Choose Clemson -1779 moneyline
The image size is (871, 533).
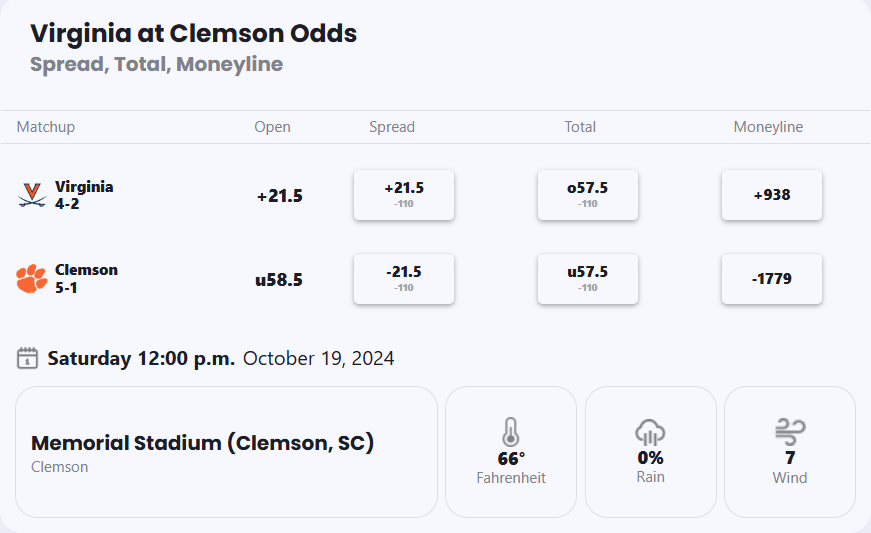tap(771, 278)
